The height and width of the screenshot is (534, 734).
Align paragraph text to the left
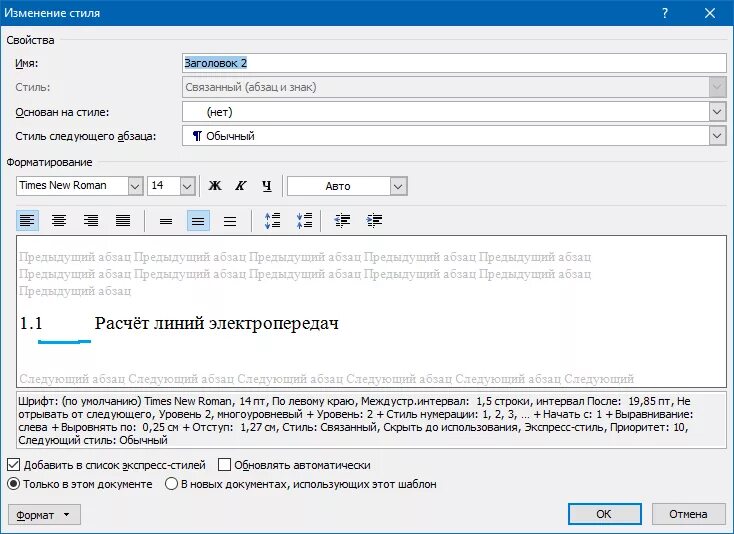click(27, 220)
